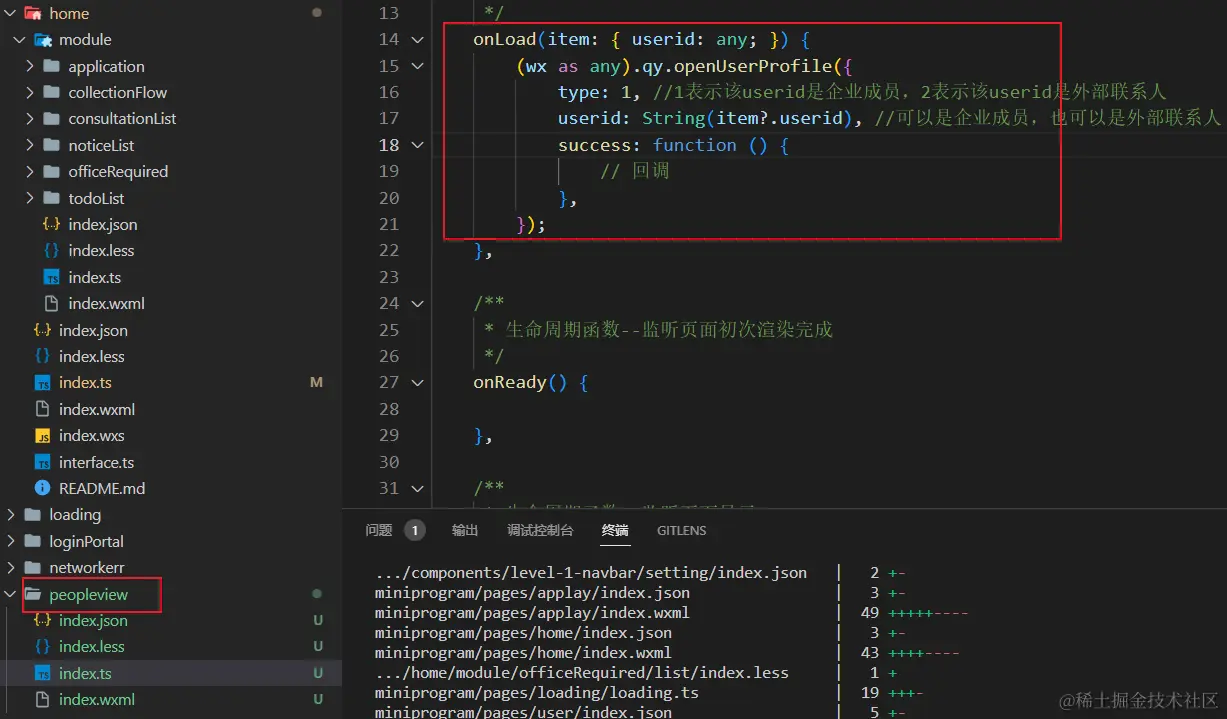Click LESS icon of index.less inside module
Screen dimensions: 1227x719
pos(51,251)
